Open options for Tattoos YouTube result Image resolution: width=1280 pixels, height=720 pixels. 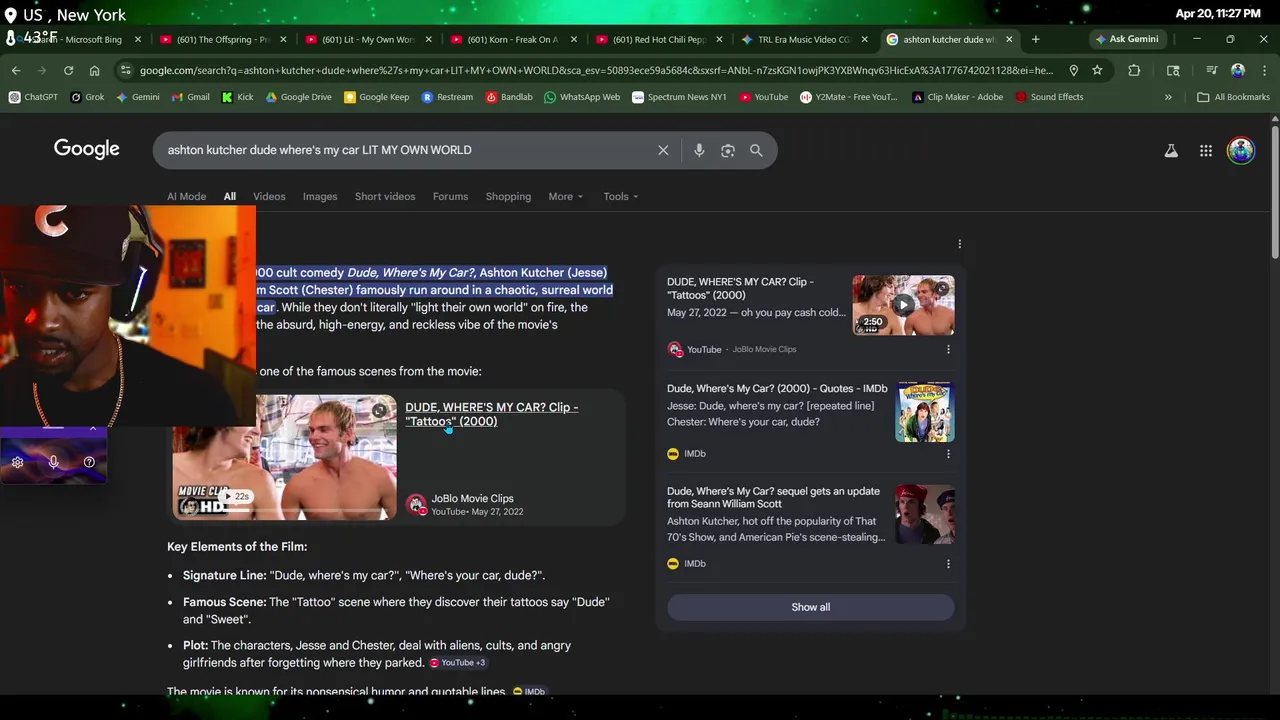pyautogui.click(x=948, y=349)
